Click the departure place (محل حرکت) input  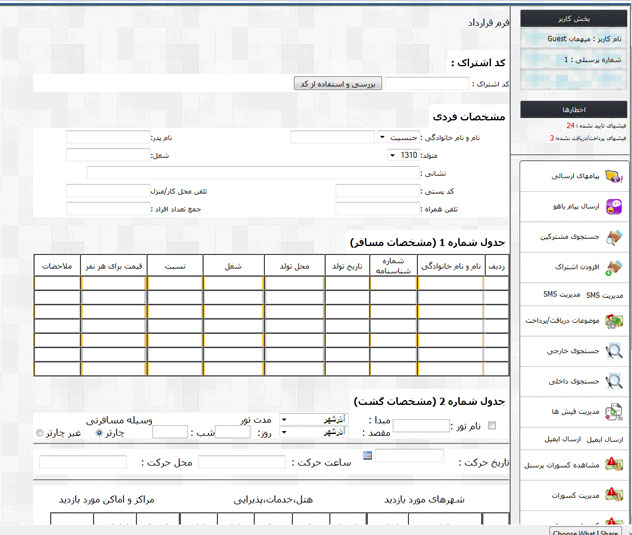tap(83, 462)
